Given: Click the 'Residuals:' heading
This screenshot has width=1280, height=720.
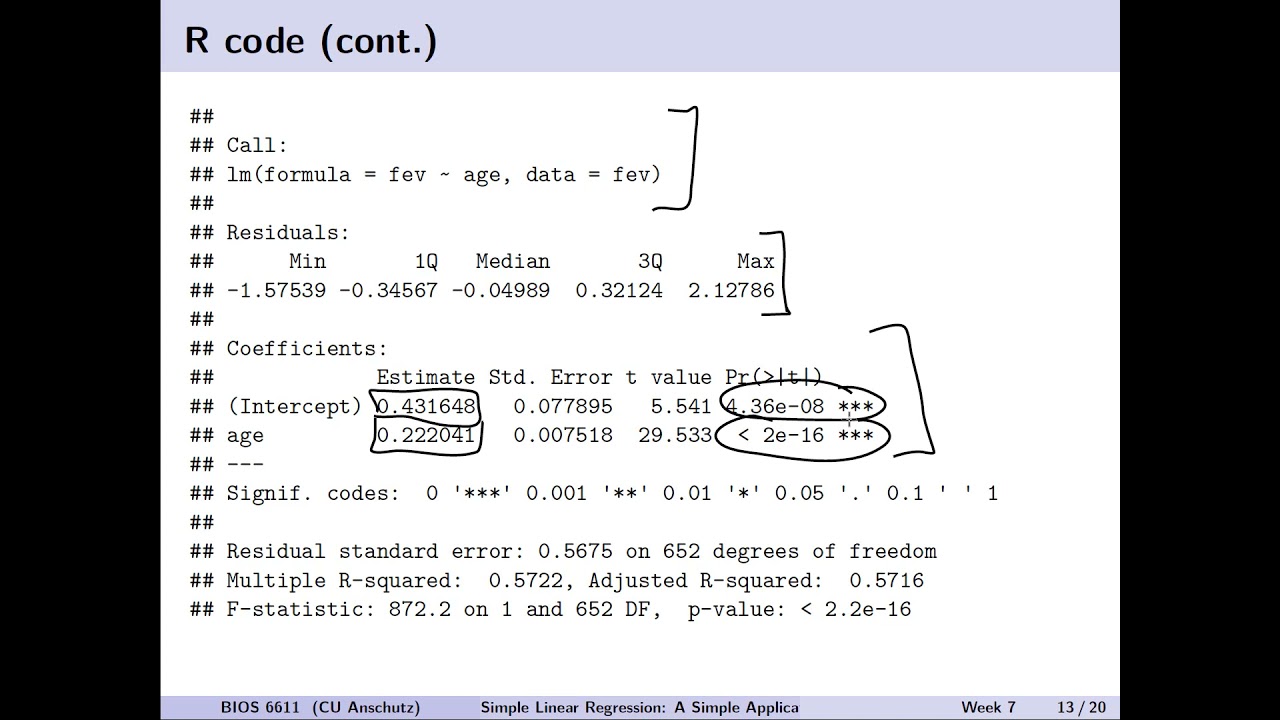Looking at the screenshot, I should pyautogui.click(x=288, y=233).
